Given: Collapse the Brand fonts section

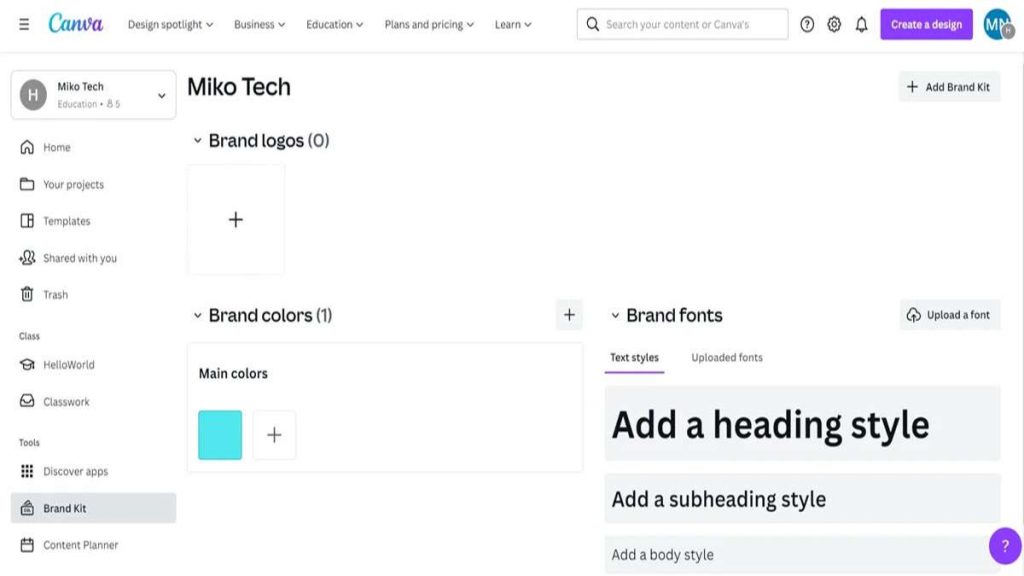Looking at the screenshot, I should (x=615, y=315).
